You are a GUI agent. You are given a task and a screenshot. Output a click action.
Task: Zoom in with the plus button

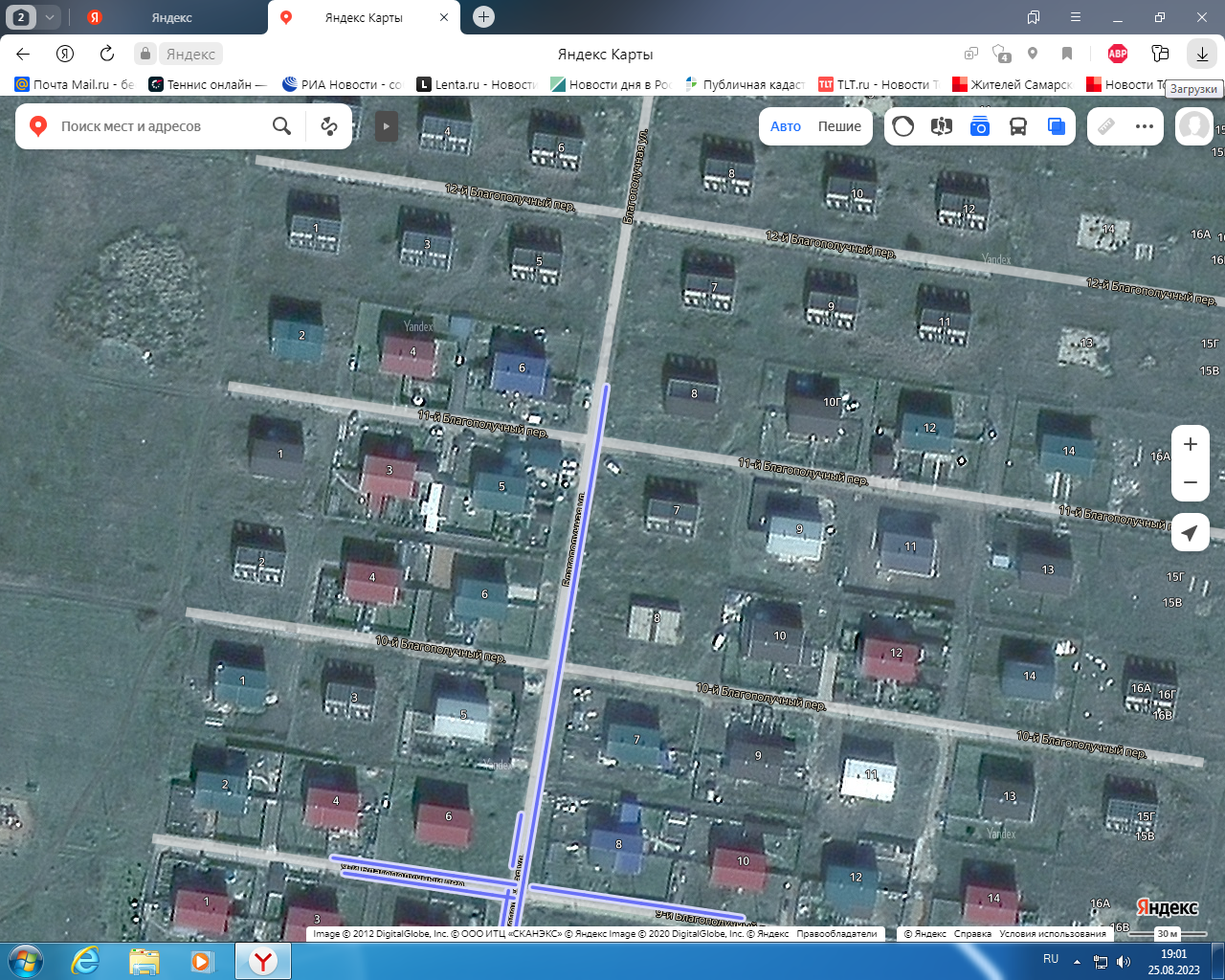1191,444
